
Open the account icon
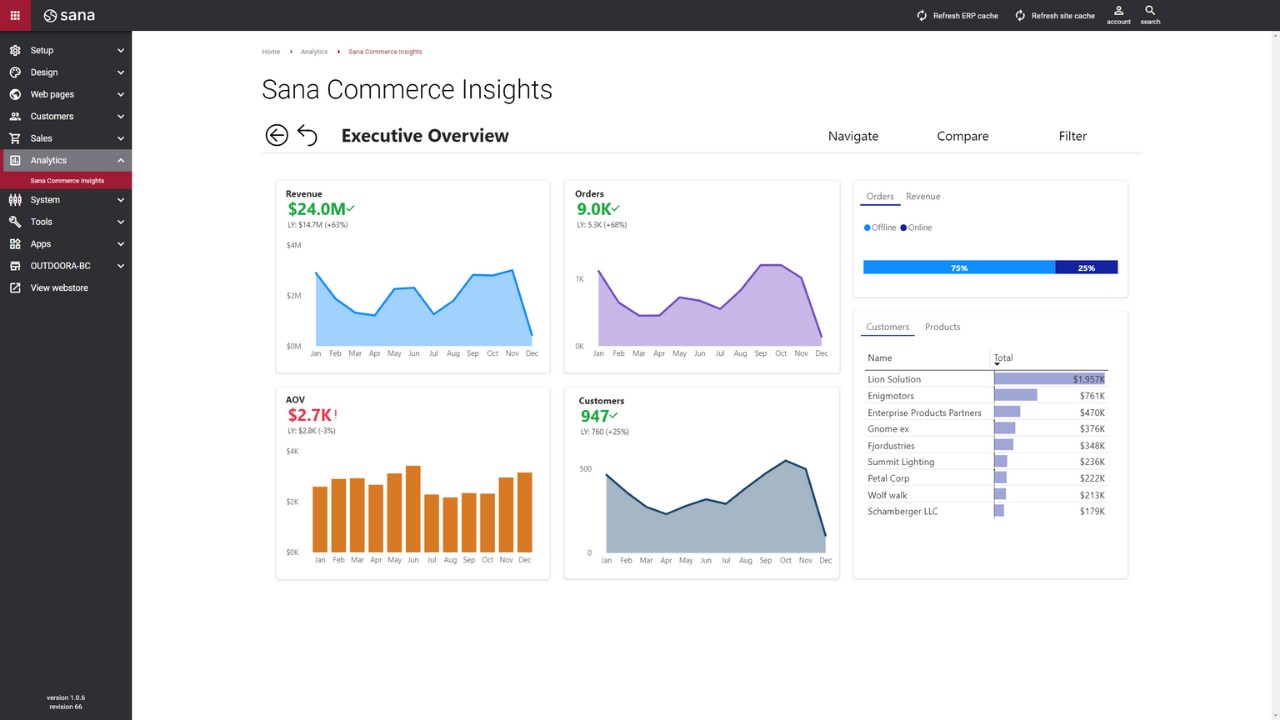1119,11
